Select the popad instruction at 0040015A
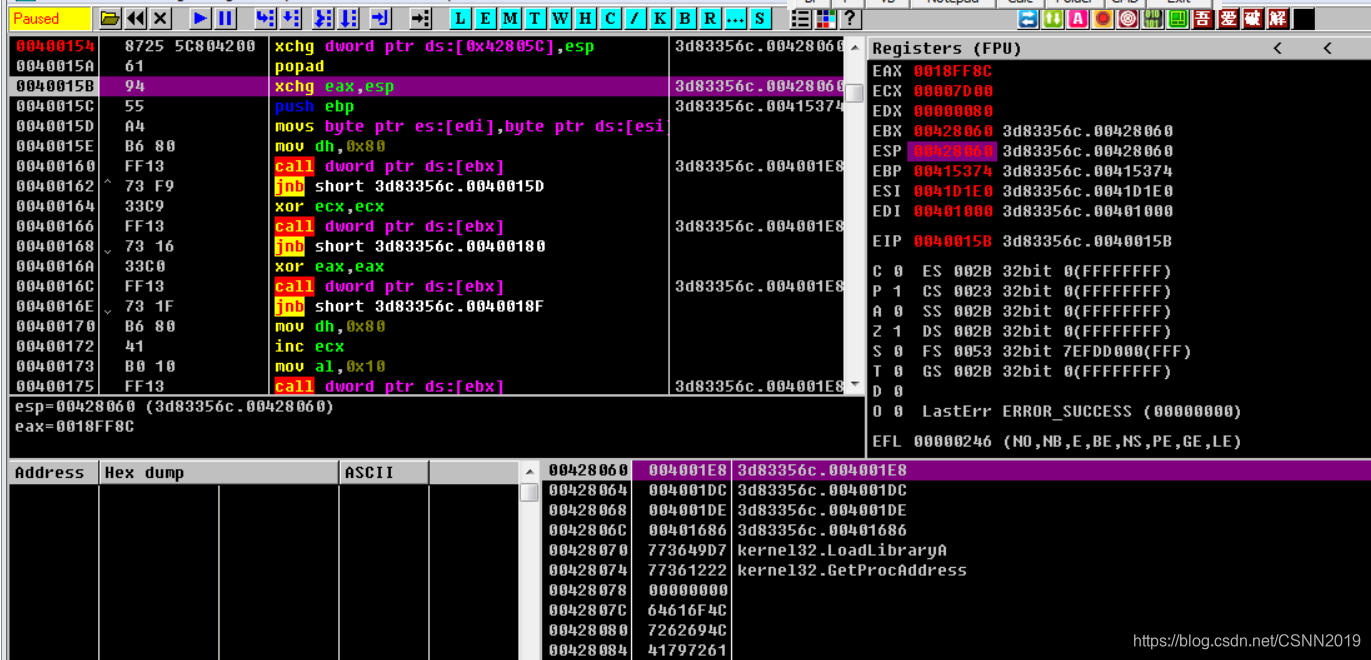1371x660 pixels. click(427, 66)
